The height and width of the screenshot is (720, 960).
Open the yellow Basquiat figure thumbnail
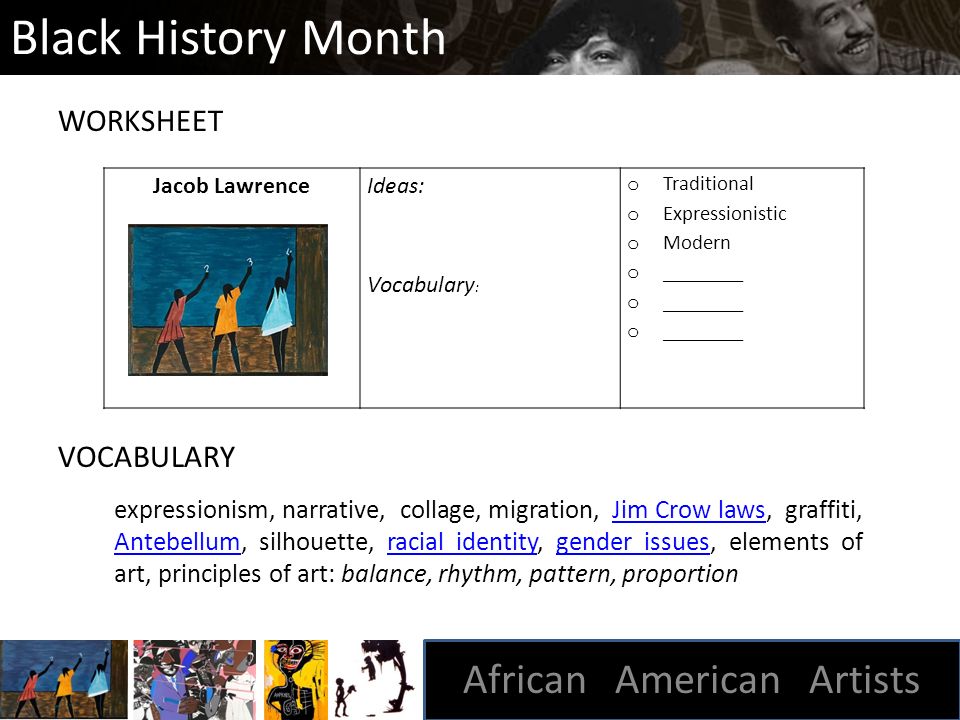pos(296,680)
